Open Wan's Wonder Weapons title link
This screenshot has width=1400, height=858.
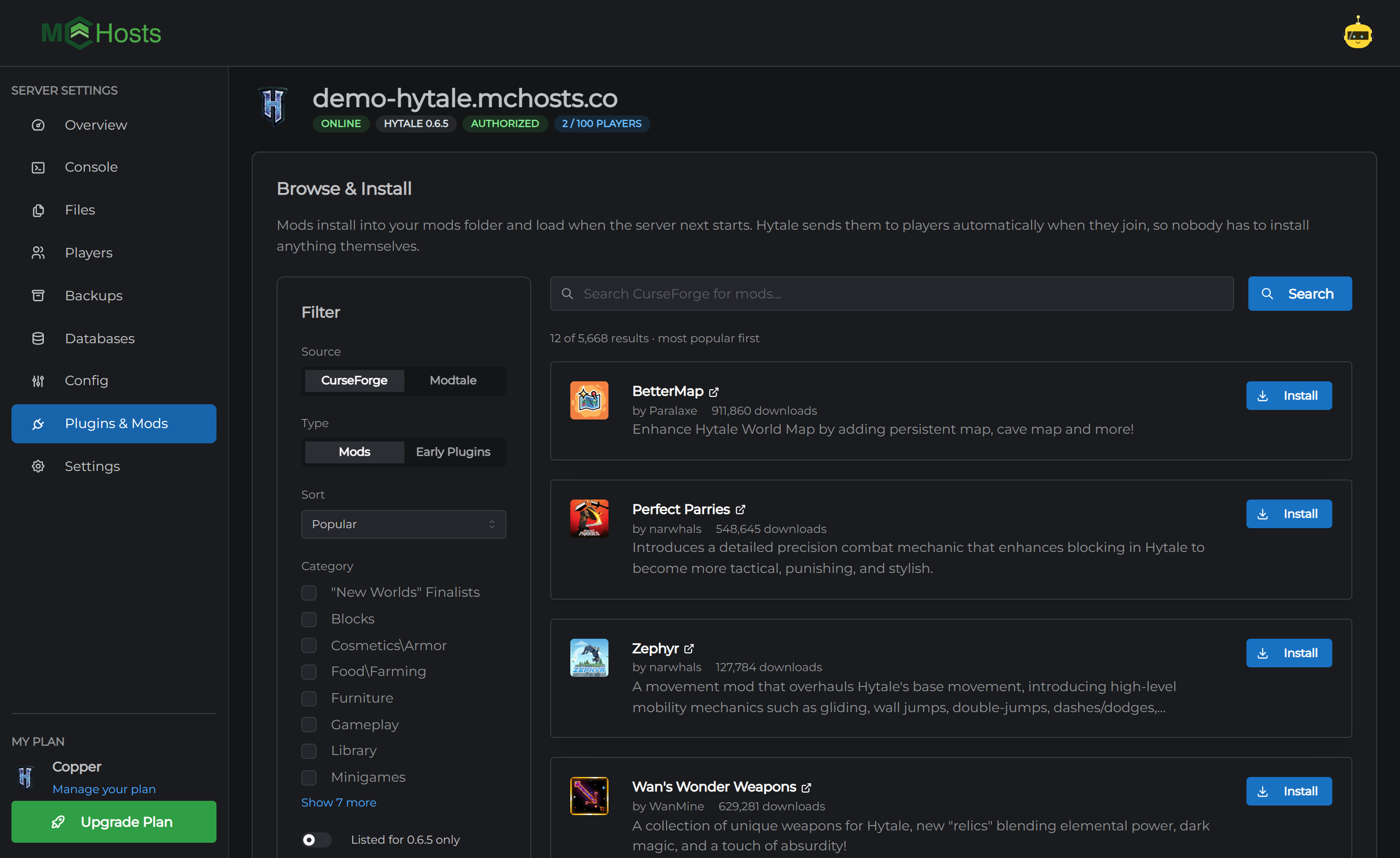point(714,787)
